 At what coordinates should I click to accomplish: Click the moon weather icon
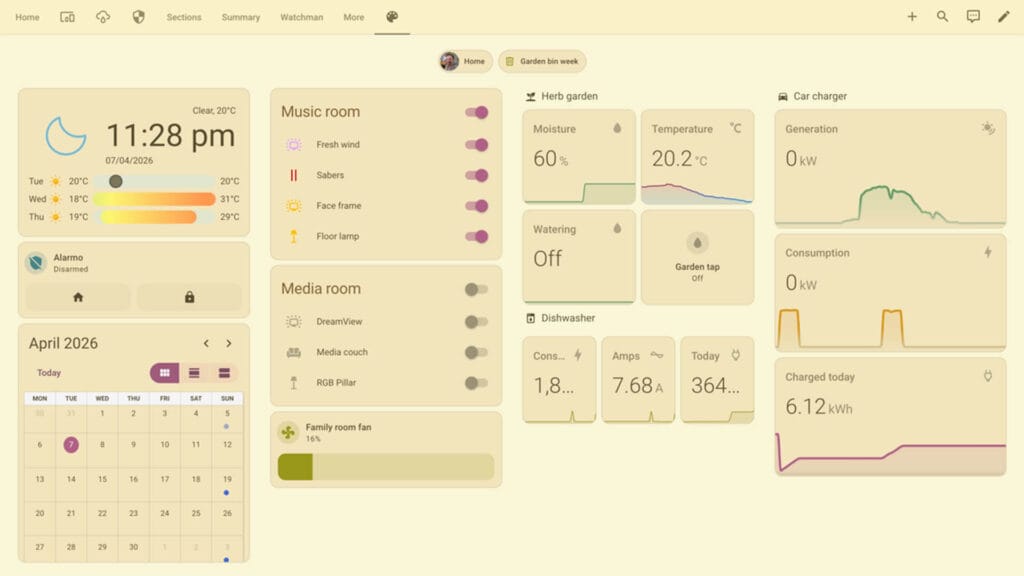65,136
